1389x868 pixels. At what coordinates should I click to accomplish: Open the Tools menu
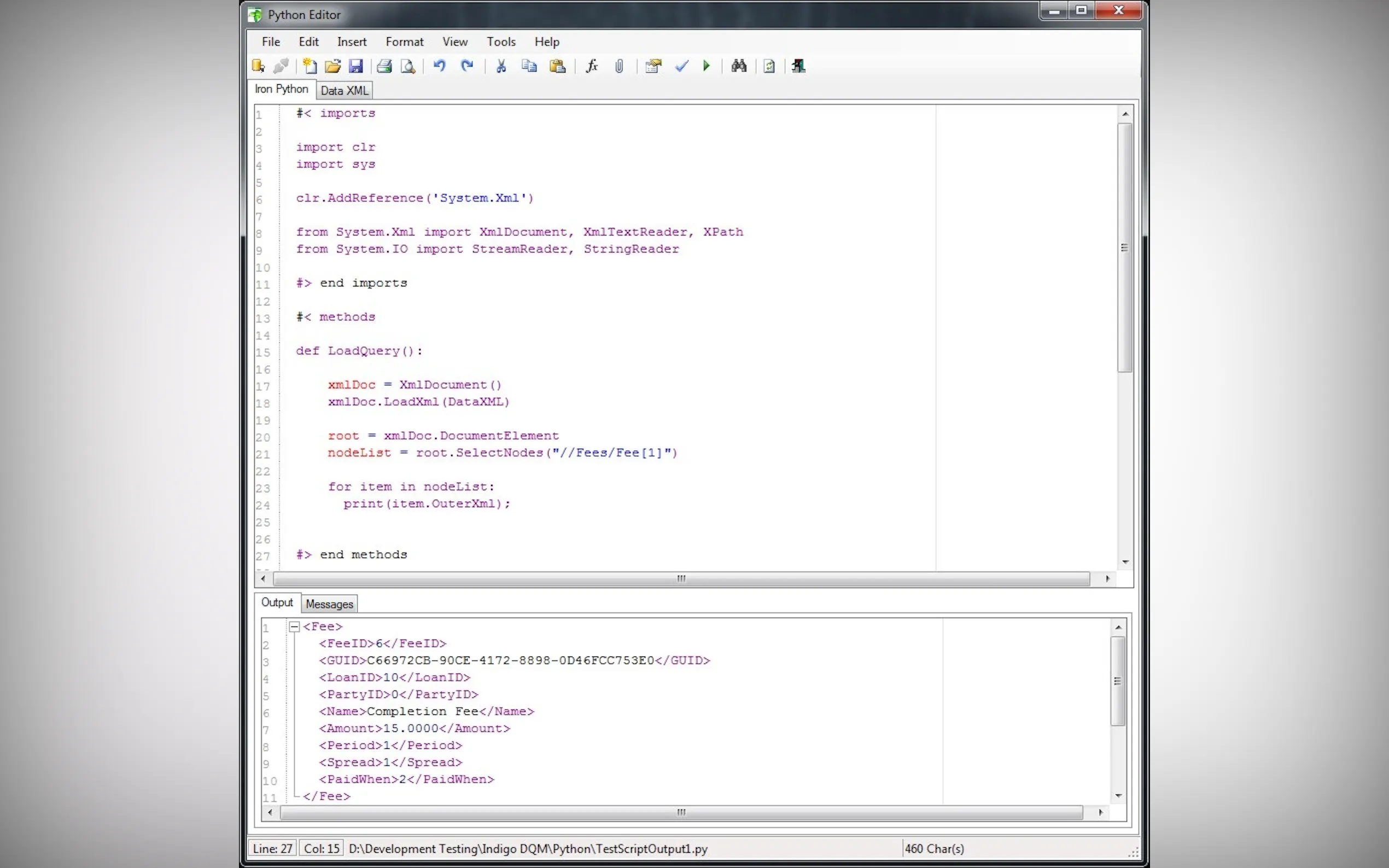pos(501,42)
